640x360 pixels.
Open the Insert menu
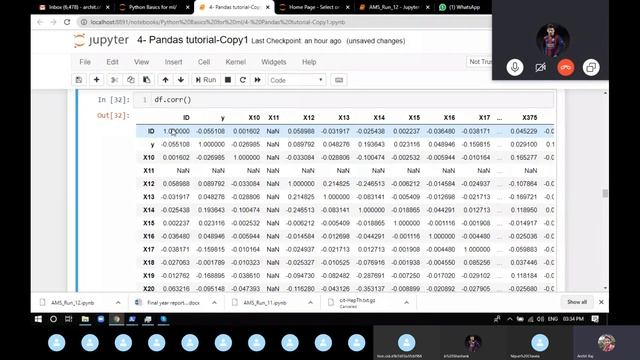pos(173,62)
